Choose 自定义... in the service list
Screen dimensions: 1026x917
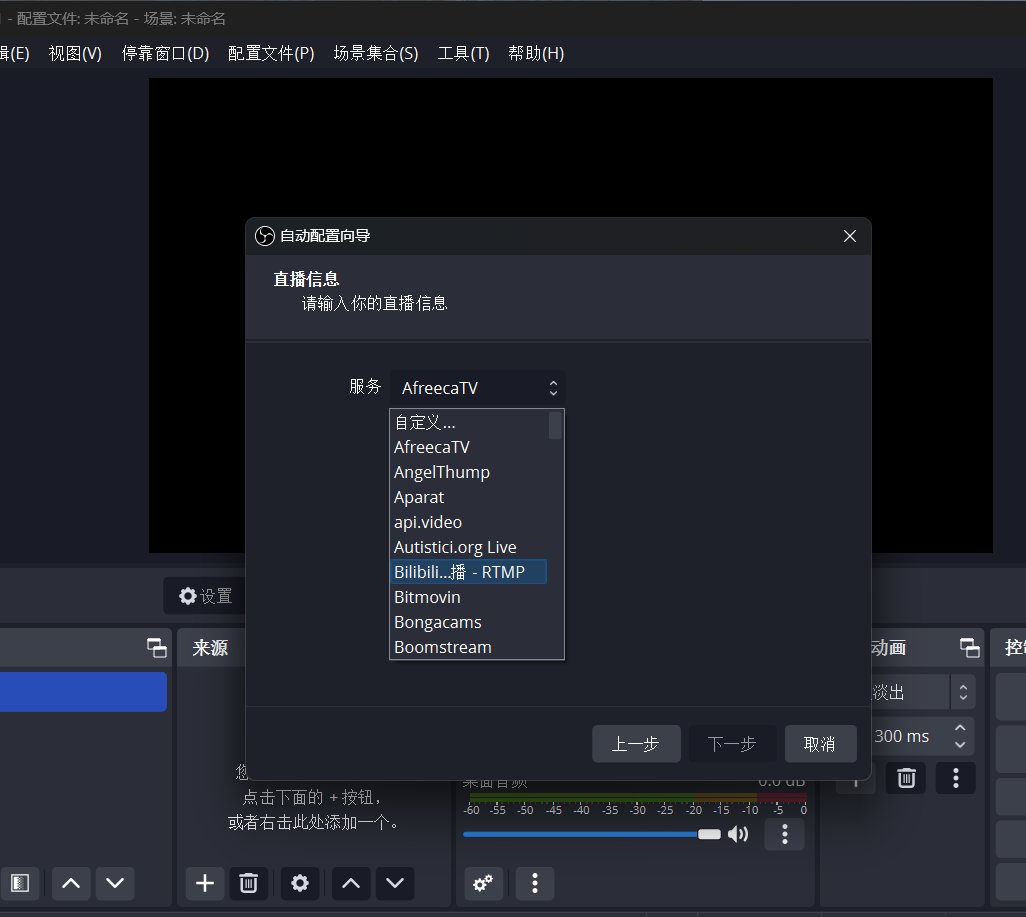425,422
